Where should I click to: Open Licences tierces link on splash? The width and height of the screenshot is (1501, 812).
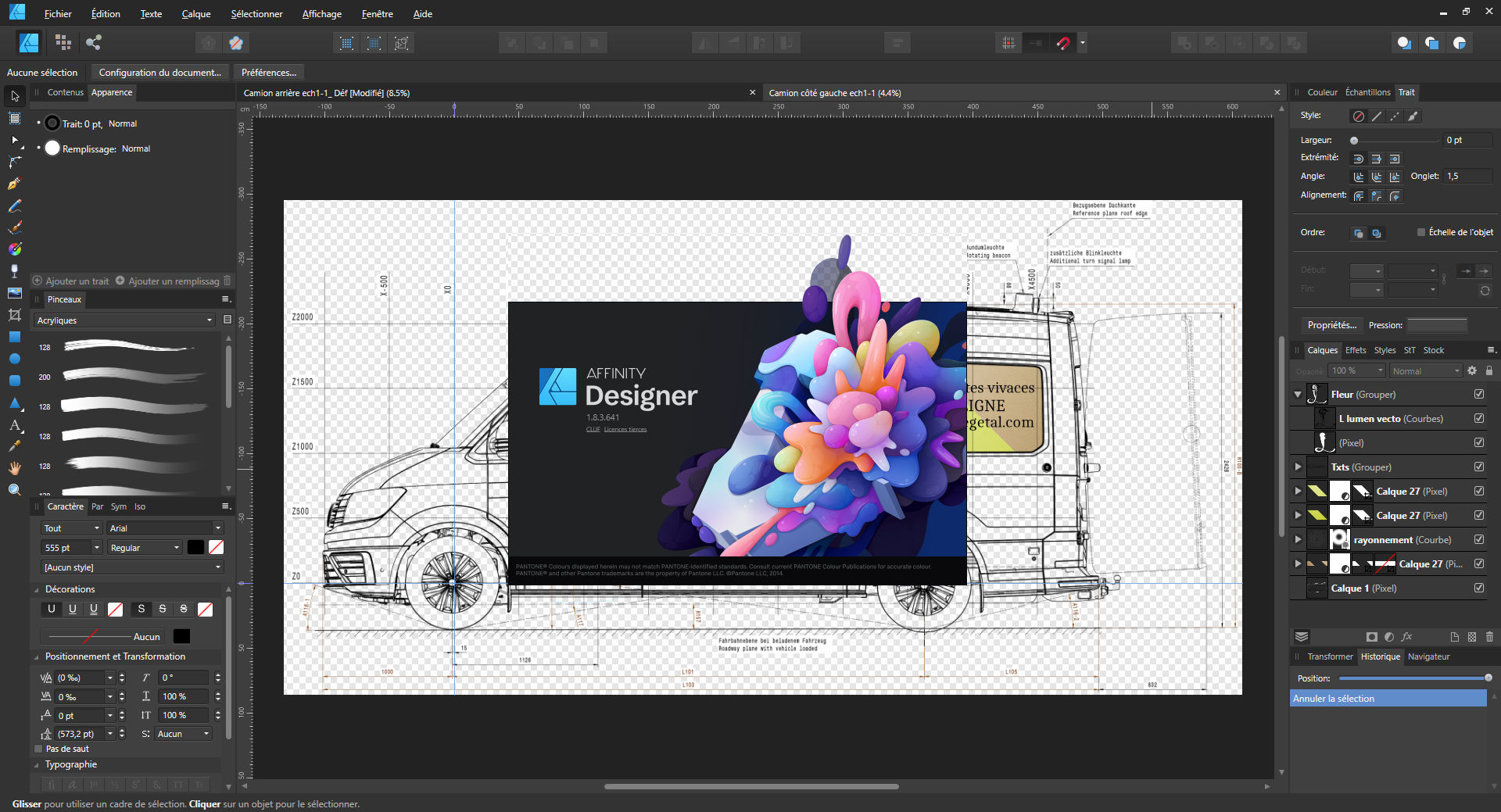click(625, 429)
